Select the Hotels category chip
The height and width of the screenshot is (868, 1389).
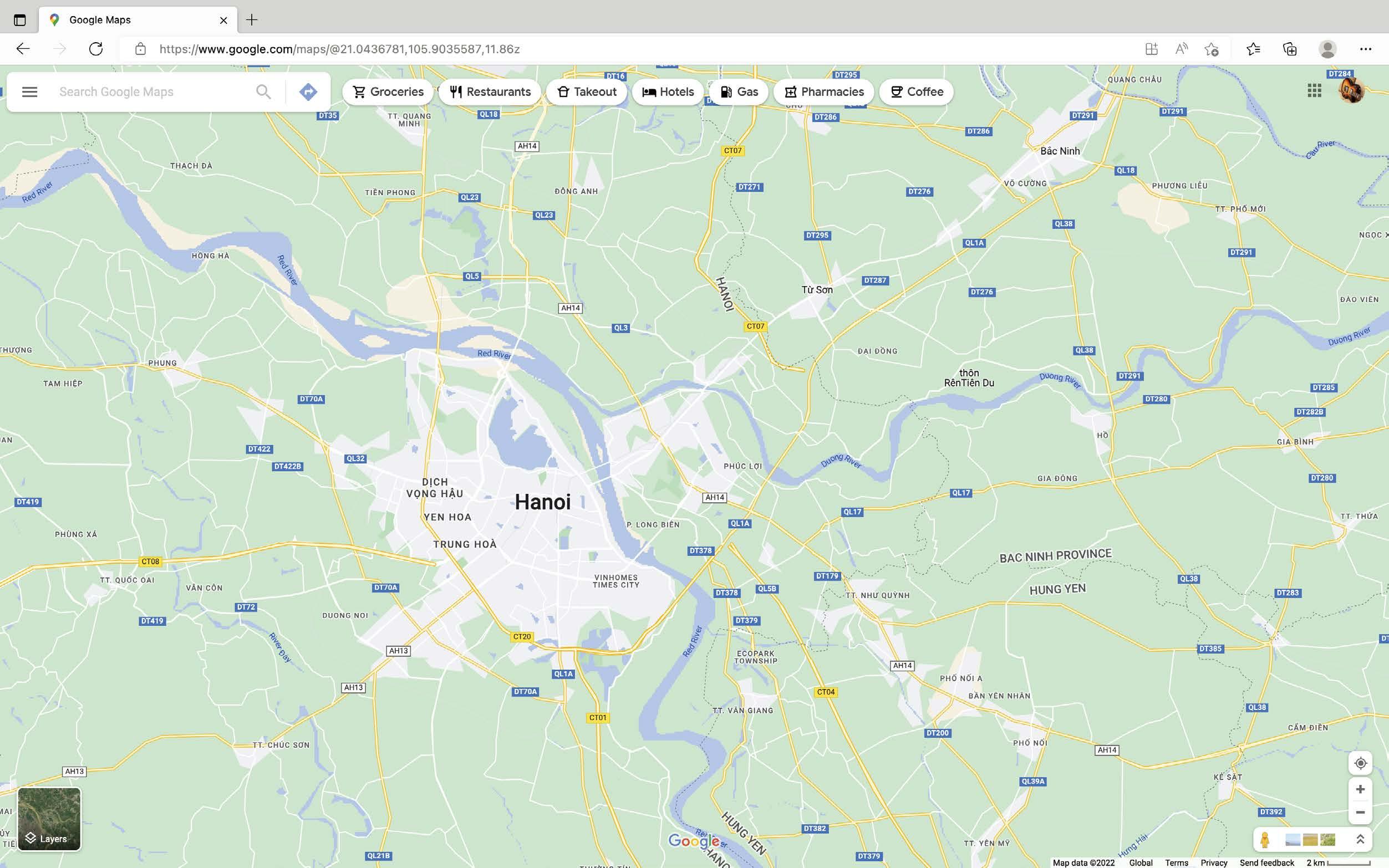[668, 92]
